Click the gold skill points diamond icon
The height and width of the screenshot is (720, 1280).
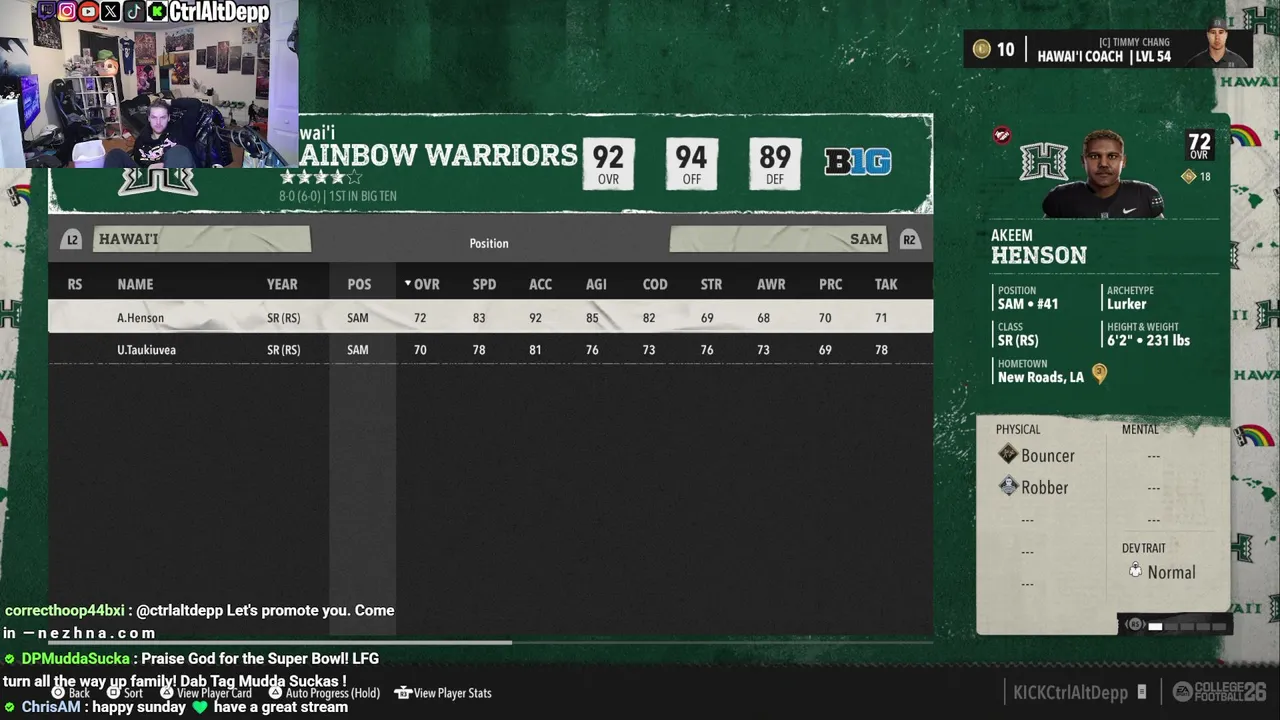click(x=1188, y=176)
